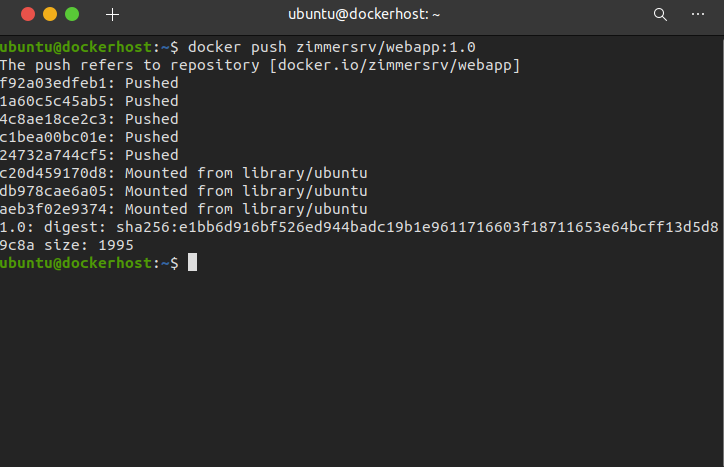Open the terminal search magnifier

(x=660, y=15)
